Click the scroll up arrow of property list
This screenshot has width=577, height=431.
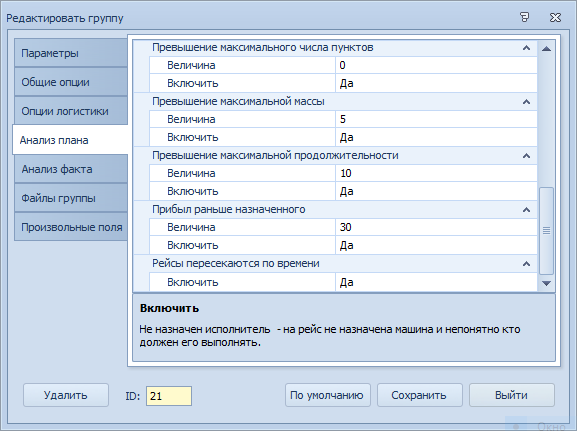(x=546, y=49)
